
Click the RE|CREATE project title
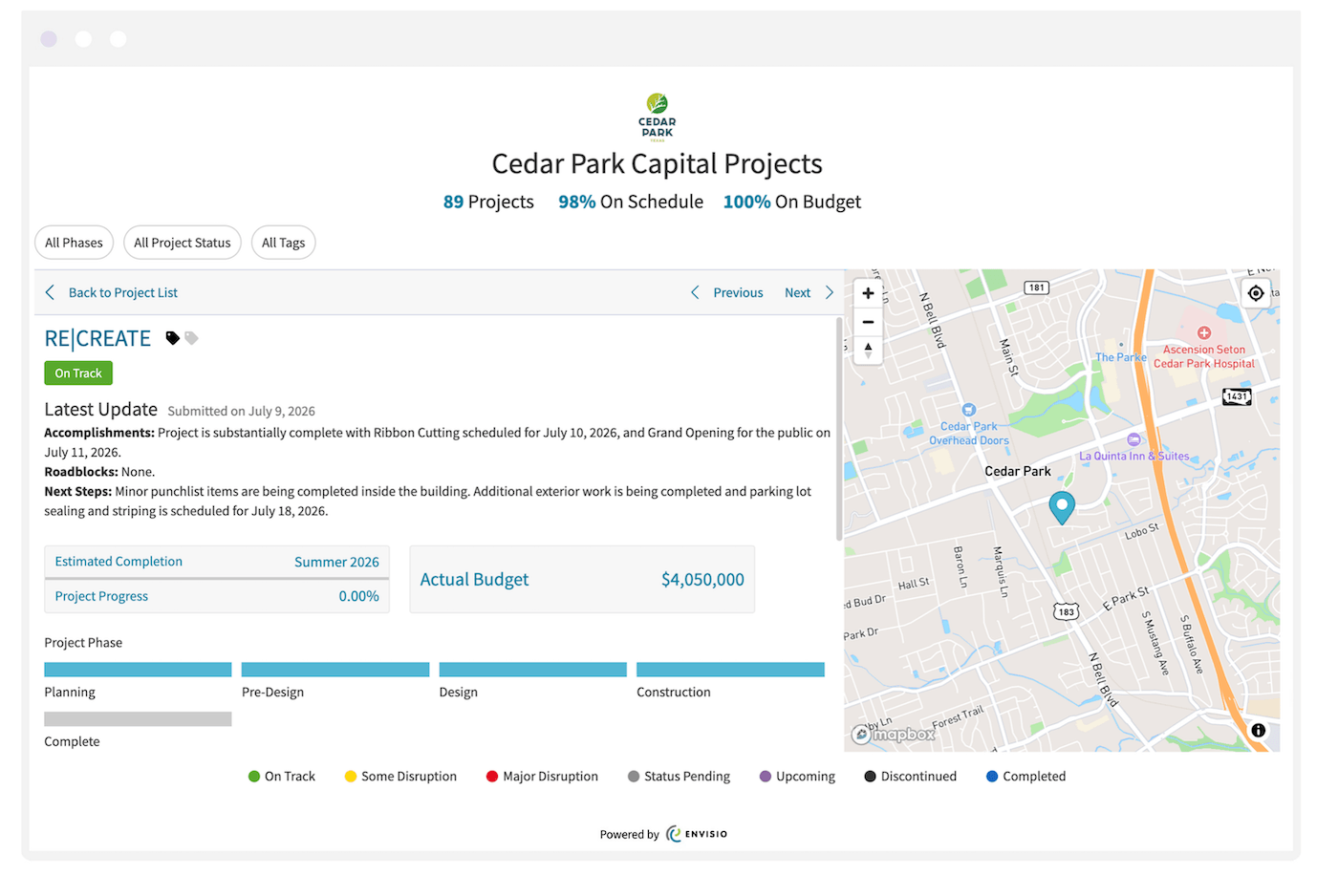[x=97, y=339]
